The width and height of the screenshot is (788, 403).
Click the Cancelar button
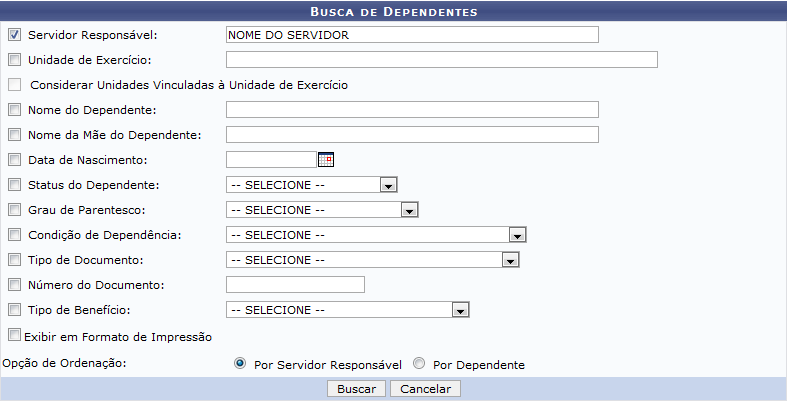click(x=424, y=389)
